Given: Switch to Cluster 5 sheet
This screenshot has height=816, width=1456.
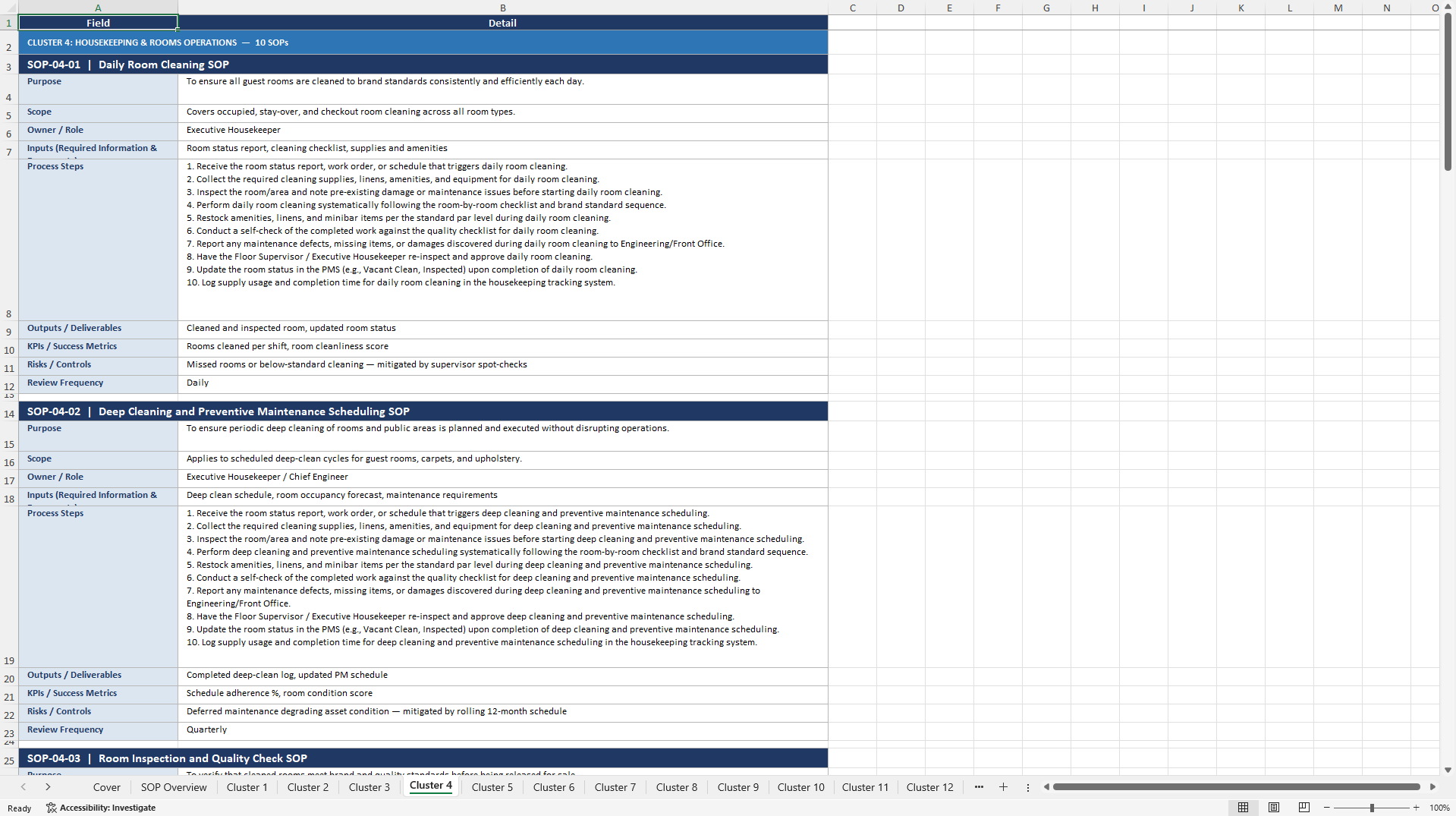Looking at the screenshot, I should pyautogui.click(x=492, y=787).
